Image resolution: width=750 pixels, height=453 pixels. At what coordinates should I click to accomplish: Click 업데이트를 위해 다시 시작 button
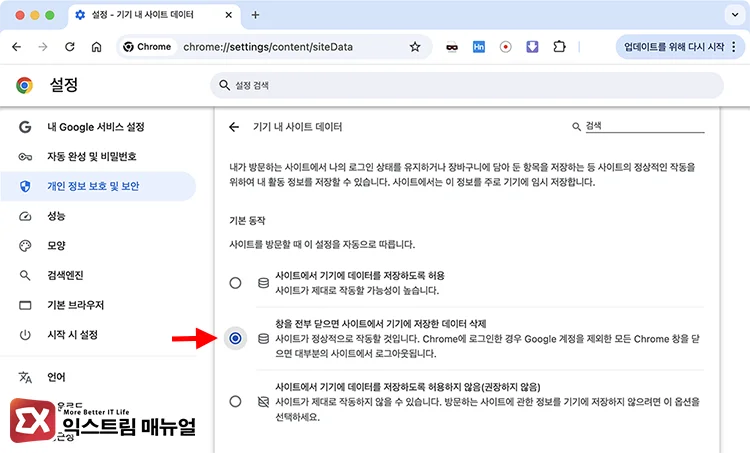coord(674,47)
